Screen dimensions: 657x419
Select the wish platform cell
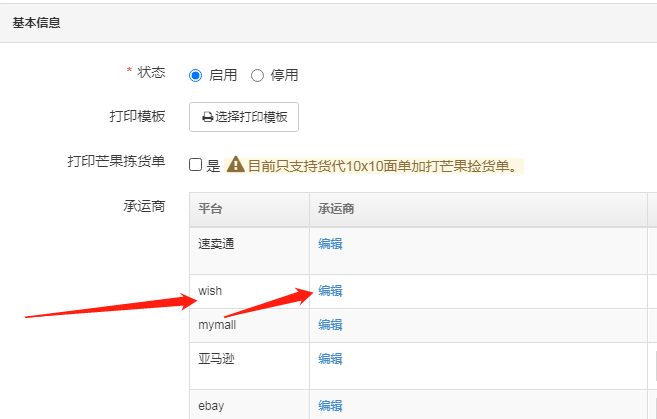249,292
